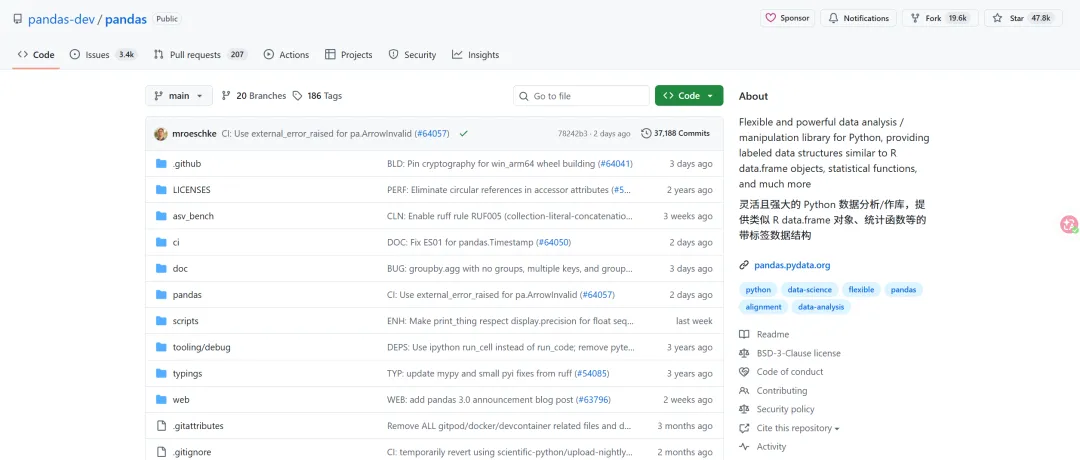Click the green checkmark commit status icon
Screen dimensions: 1080x460
(x=464, y=133)
